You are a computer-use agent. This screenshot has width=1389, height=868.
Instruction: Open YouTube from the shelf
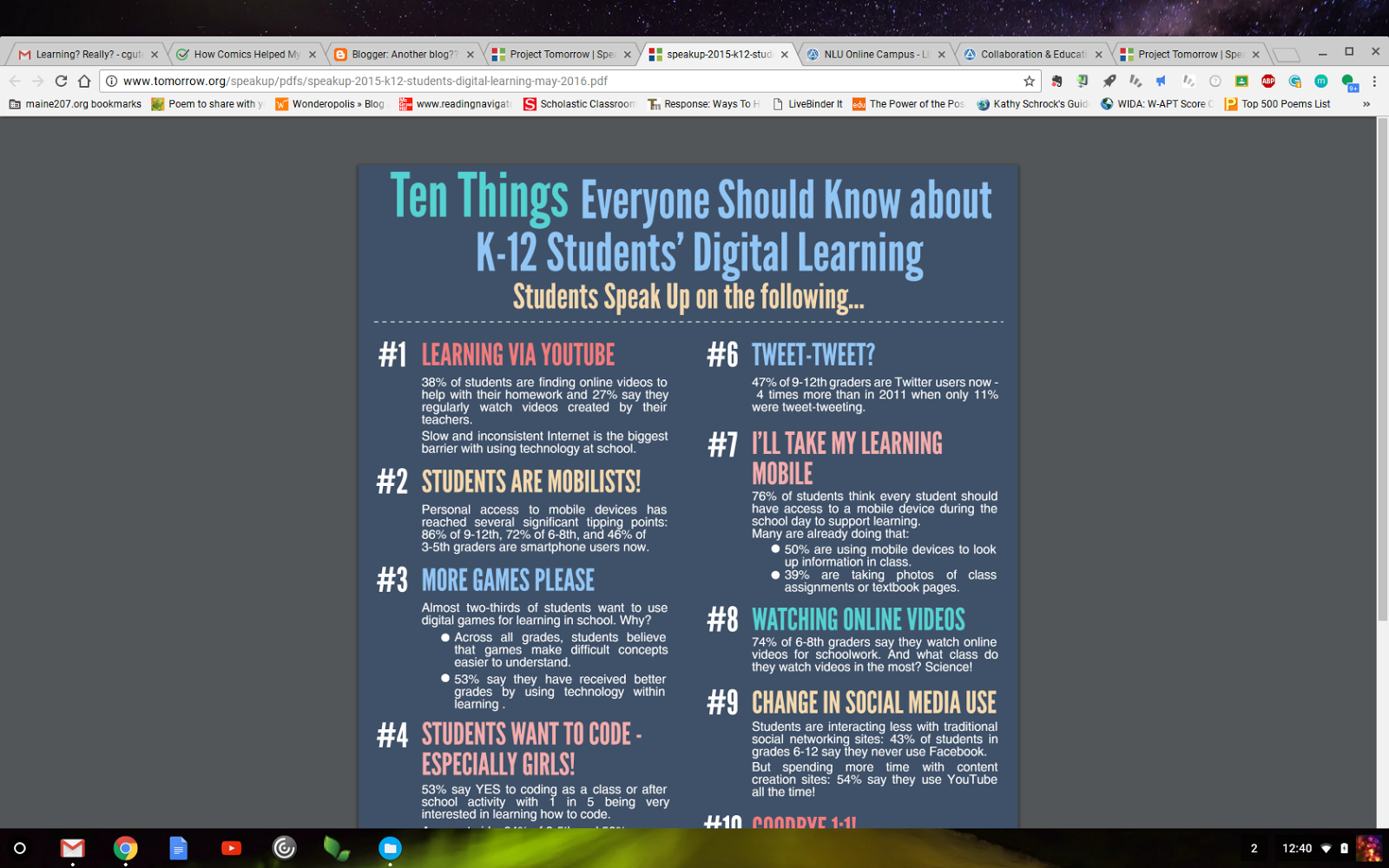pos(231,848)
